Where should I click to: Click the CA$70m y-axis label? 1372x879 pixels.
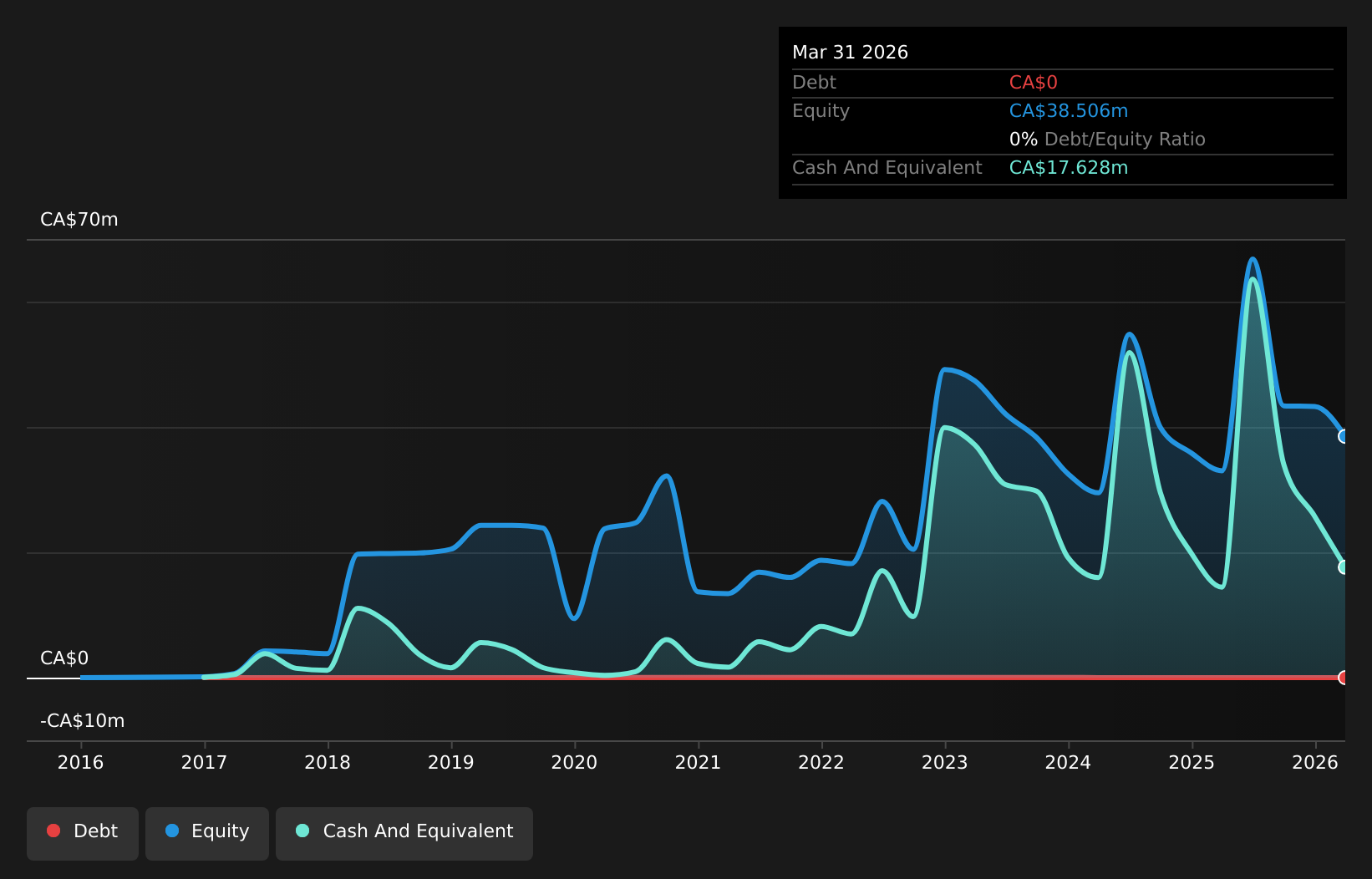coord(79,220)
